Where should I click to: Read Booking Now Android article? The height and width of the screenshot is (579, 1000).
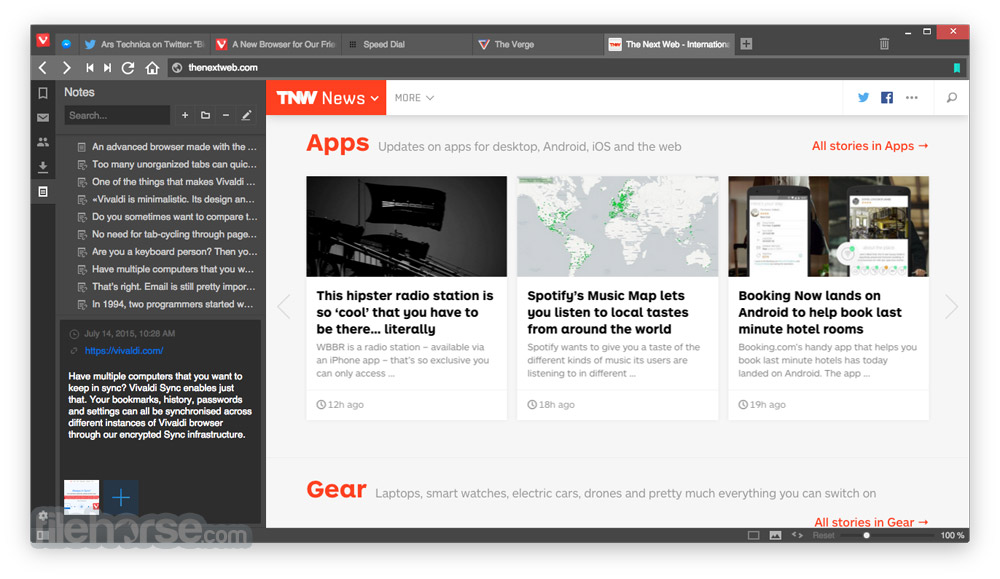click(820, 312)
